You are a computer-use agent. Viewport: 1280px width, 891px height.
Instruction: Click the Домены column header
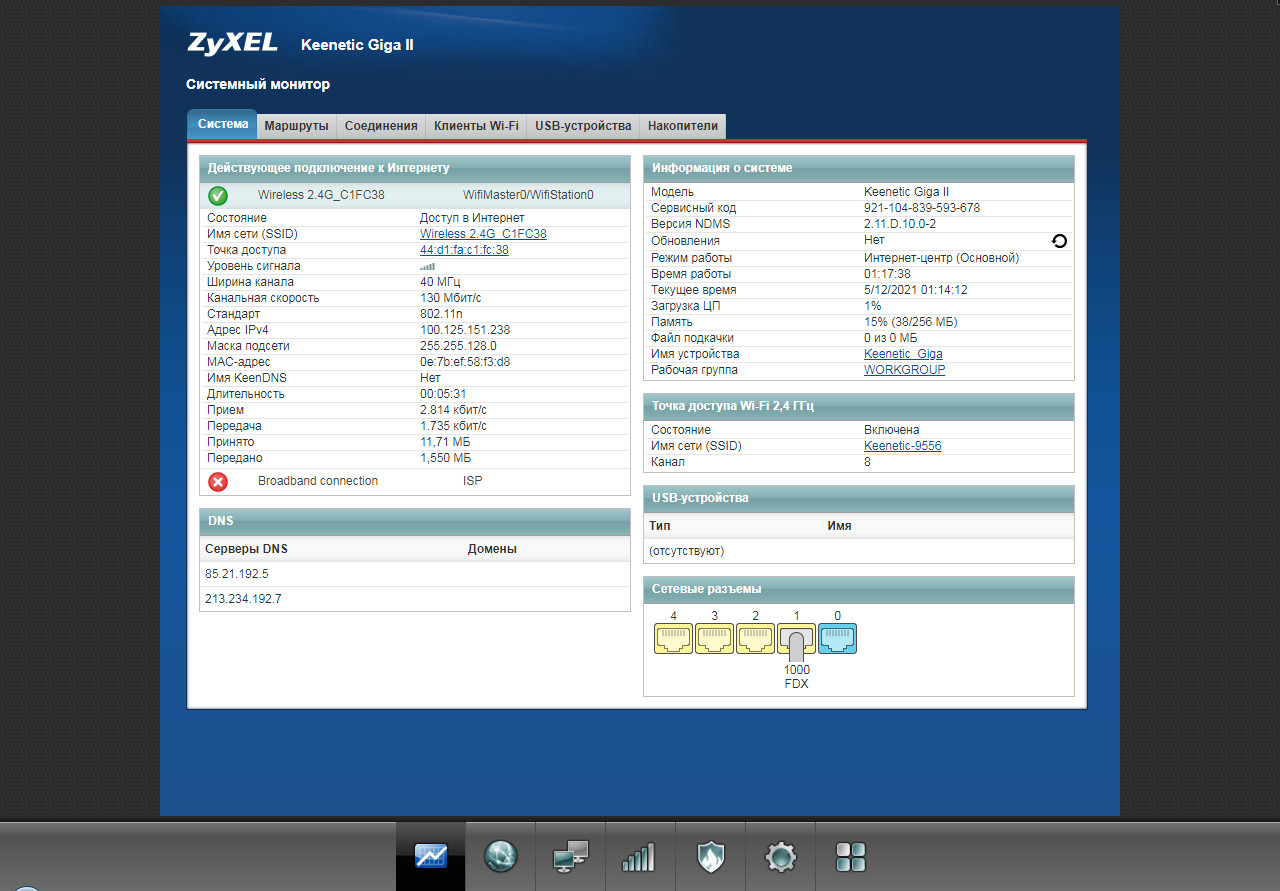click(x=492, y=549)
